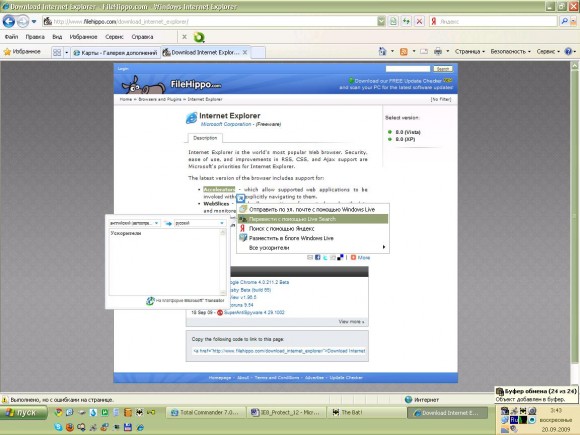Image resolution: width=580 pixels, height=435 pixels.
Task: Click the green circular toolbar add-on icon
Action: tap(199, 37)
